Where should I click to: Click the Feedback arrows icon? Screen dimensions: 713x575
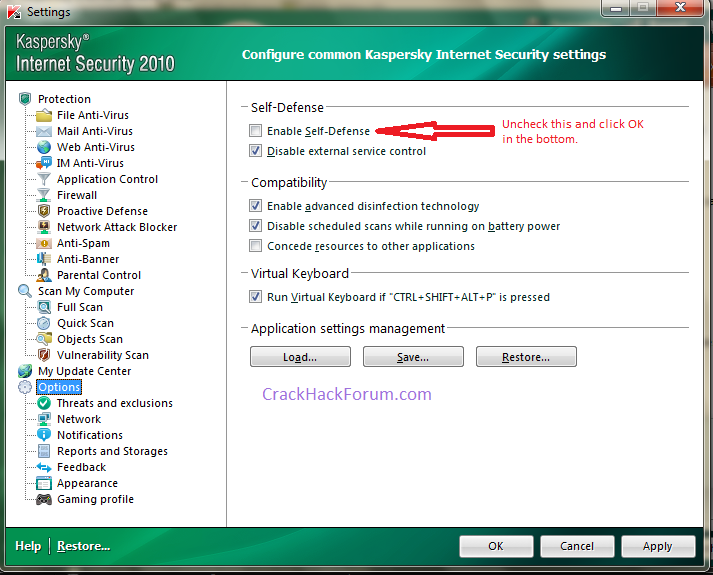(x=44, y=467)
